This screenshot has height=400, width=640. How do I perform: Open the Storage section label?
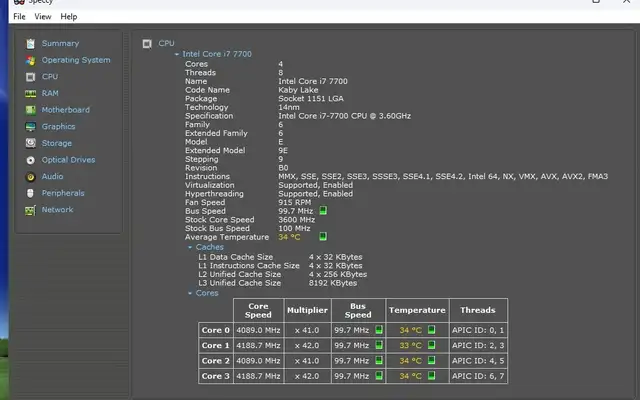click(57, 143)
